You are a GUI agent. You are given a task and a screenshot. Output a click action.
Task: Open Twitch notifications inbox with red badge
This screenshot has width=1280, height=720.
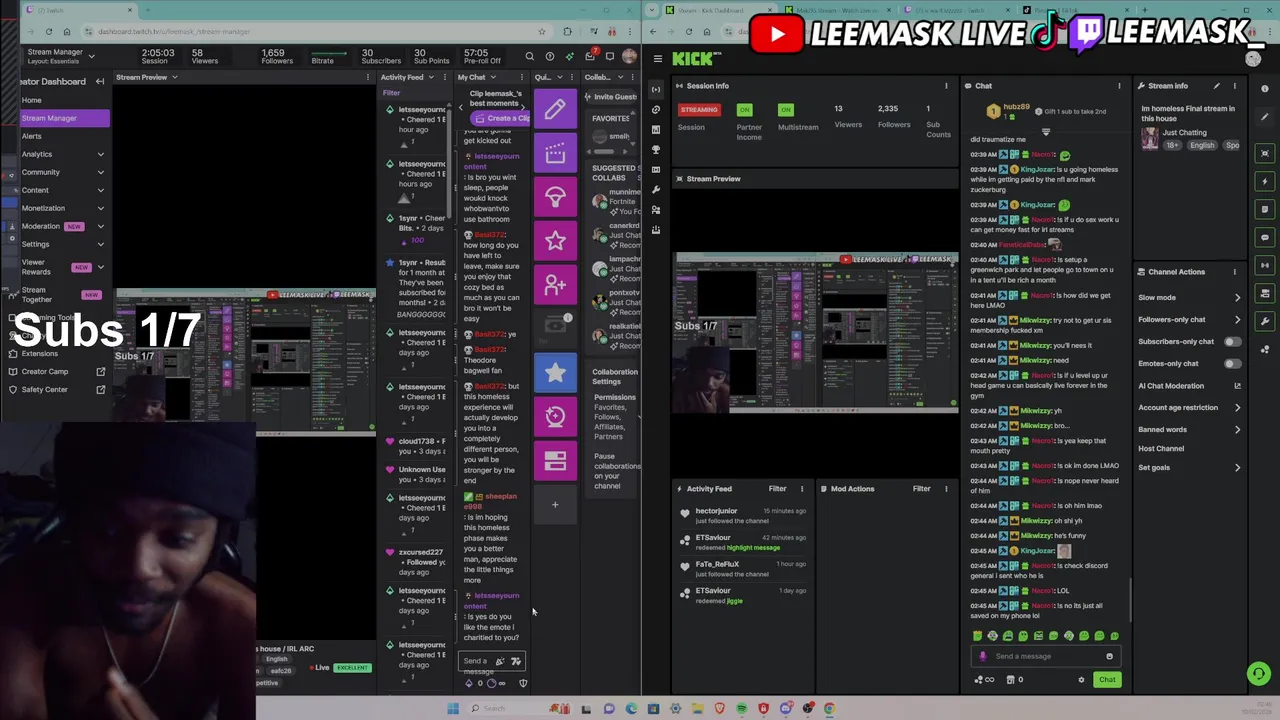590,56
